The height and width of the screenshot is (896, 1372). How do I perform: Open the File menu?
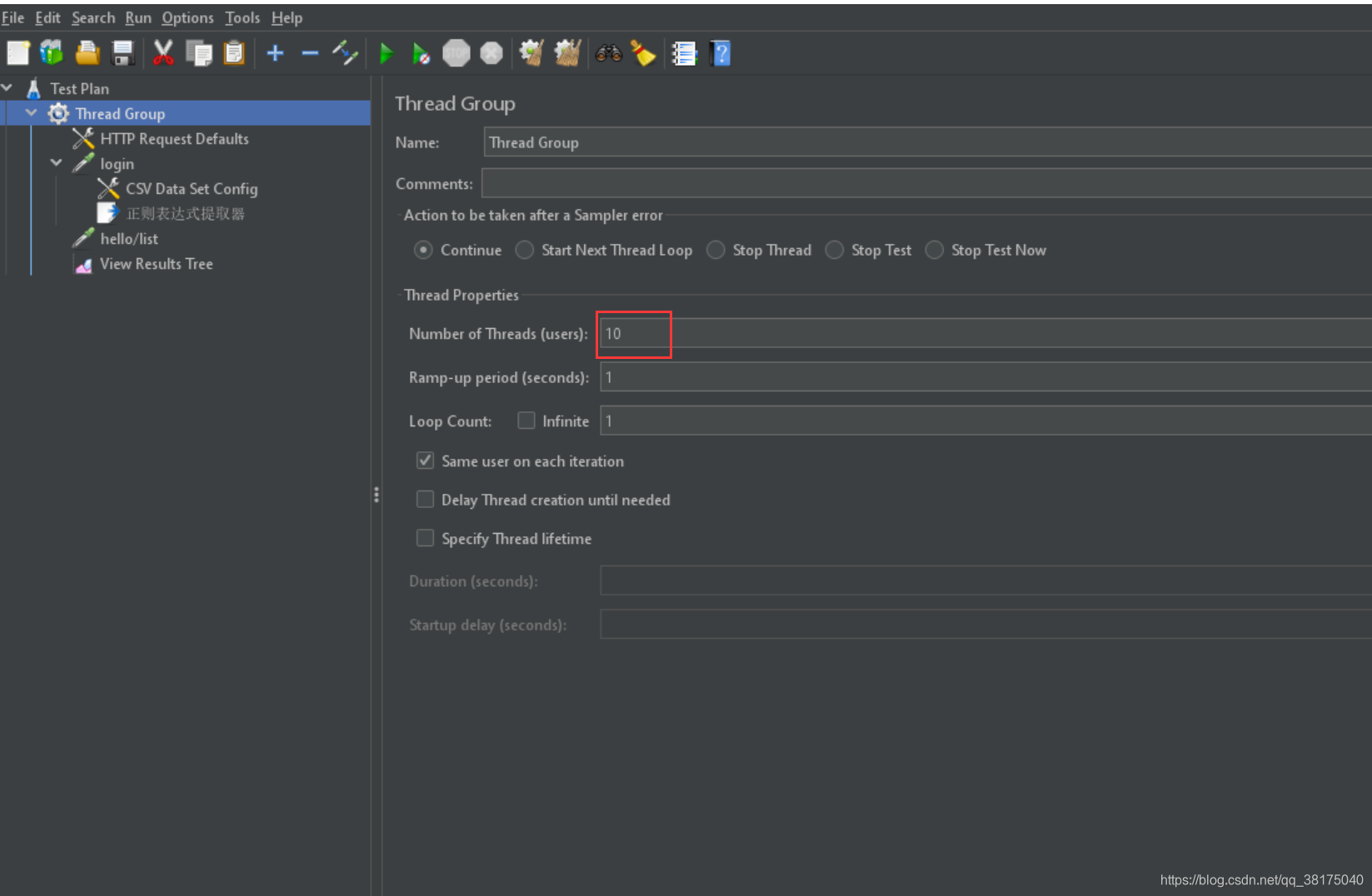pos(12,17)
